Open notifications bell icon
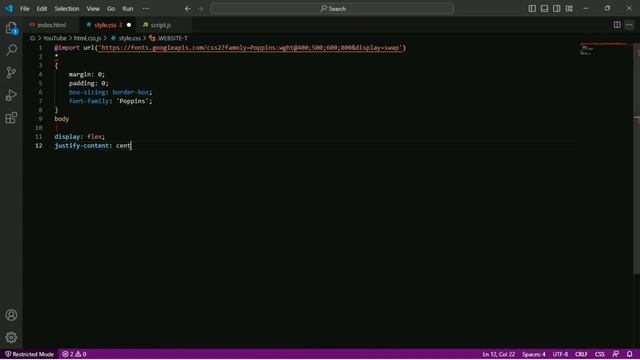The height and width of the screenshot is (360, 640). click(x=629, y=354)
